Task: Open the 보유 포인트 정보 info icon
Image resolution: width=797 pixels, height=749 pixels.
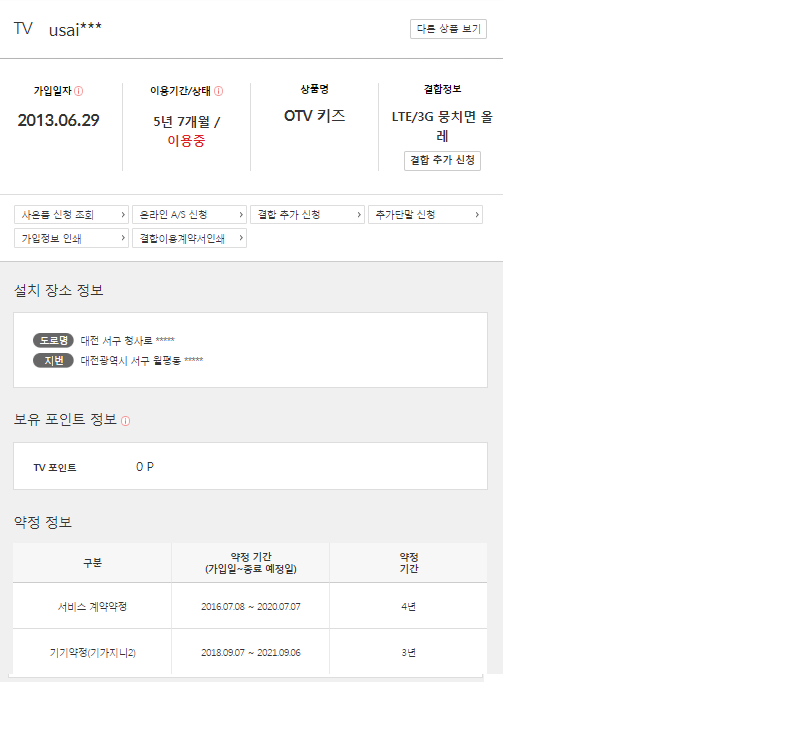Action: (x=125, y=421)
